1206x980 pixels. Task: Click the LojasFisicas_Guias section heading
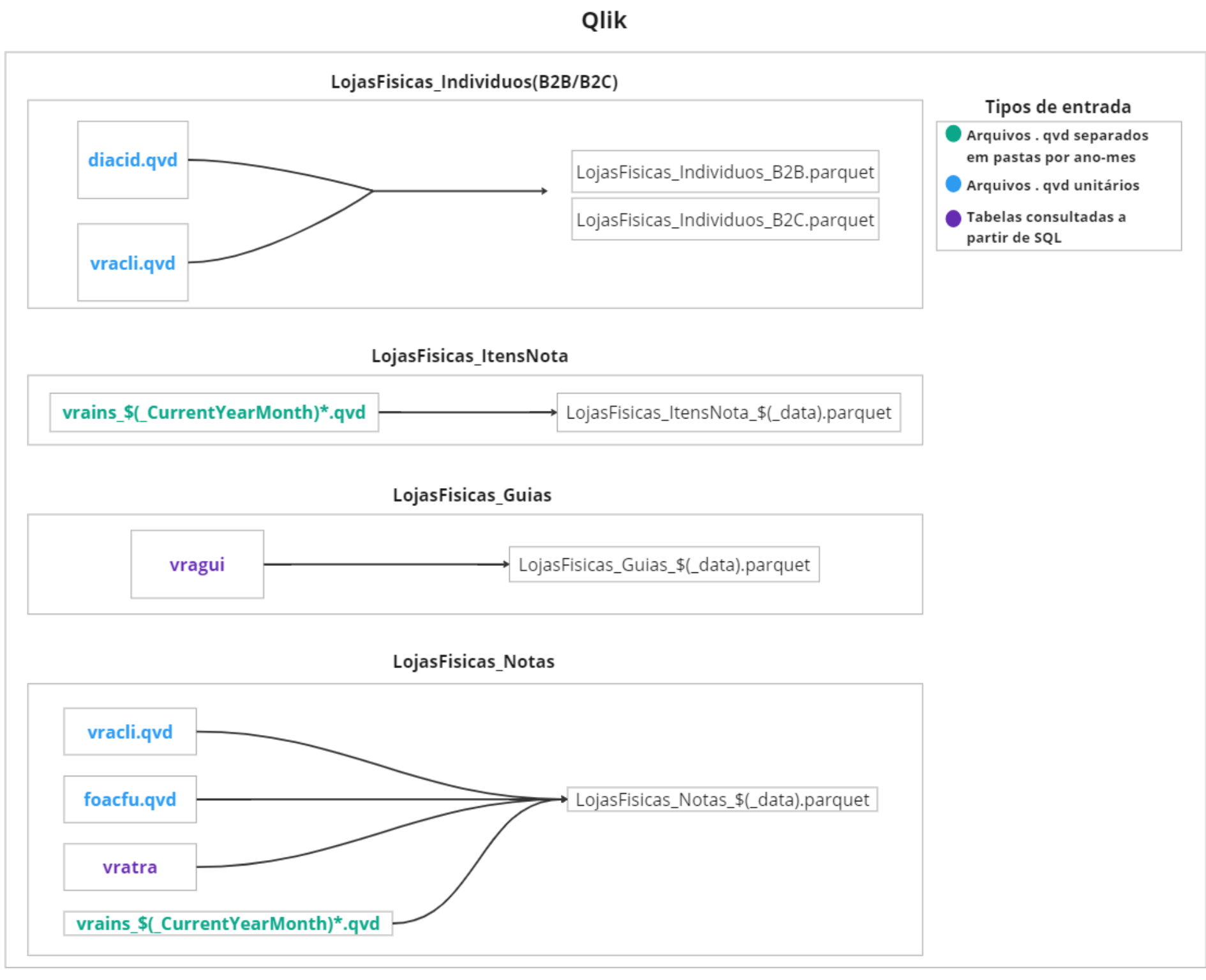tap(472, 495)
